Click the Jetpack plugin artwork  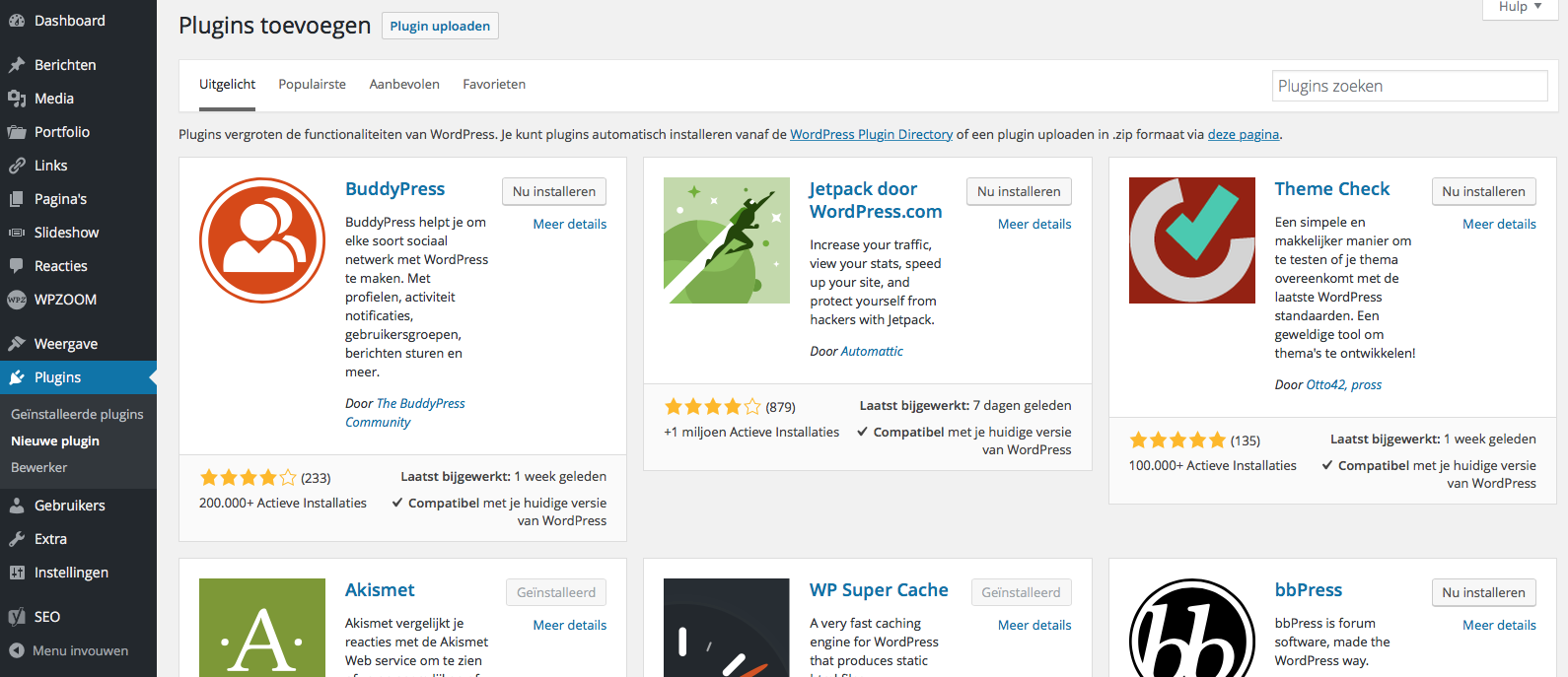pos(727,240)
